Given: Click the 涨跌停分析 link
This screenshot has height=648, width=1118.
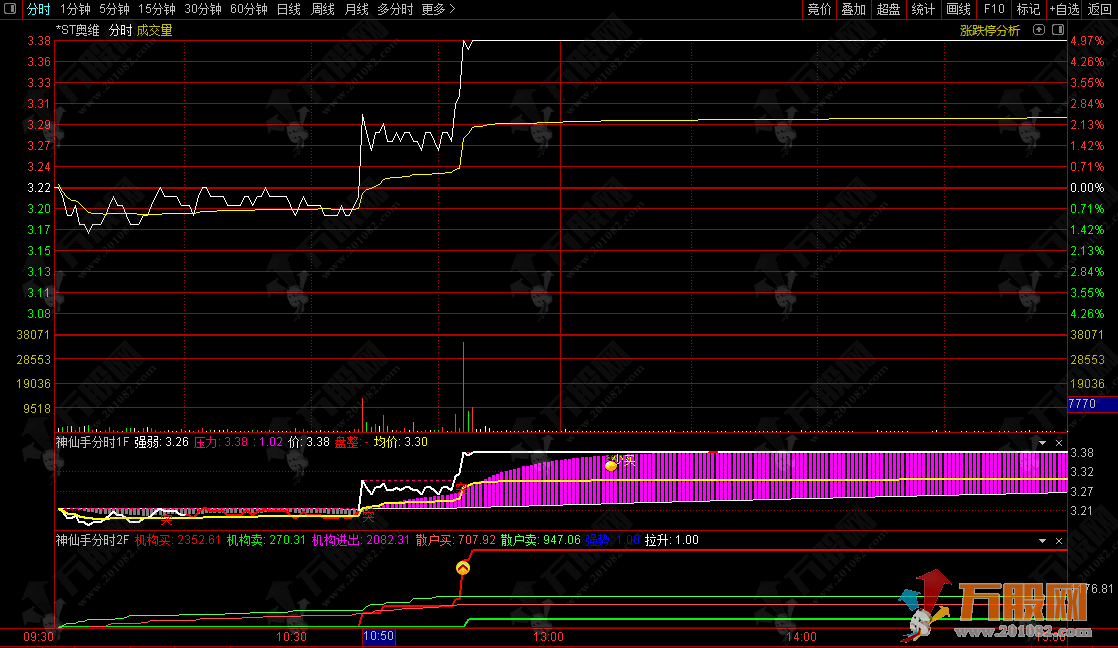Looking at the screenshot, I should pos(990,30).
